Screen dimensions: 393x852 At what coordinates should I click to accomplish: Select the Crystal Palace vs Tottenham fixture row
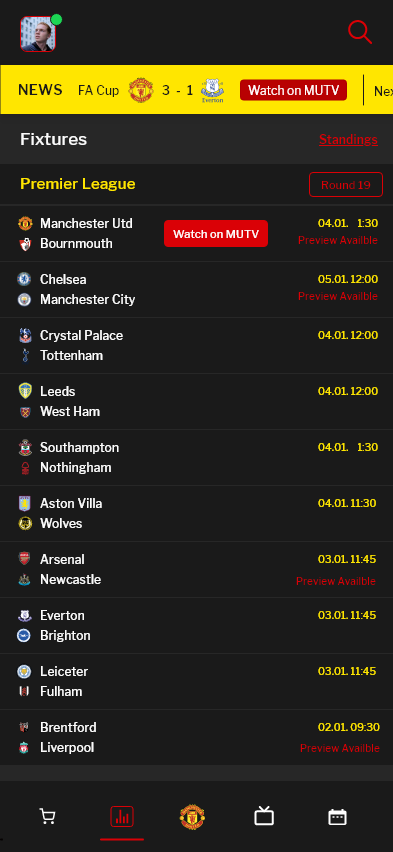[196, 346]
